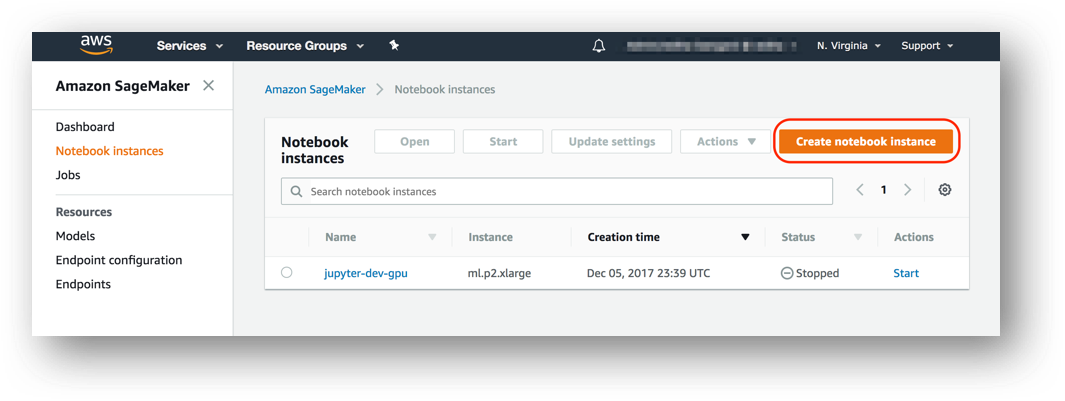This screenshot has width=1065, height=401.
Task: Select the jupyter-dev-gpu radio button
Action: coord(287,273)
